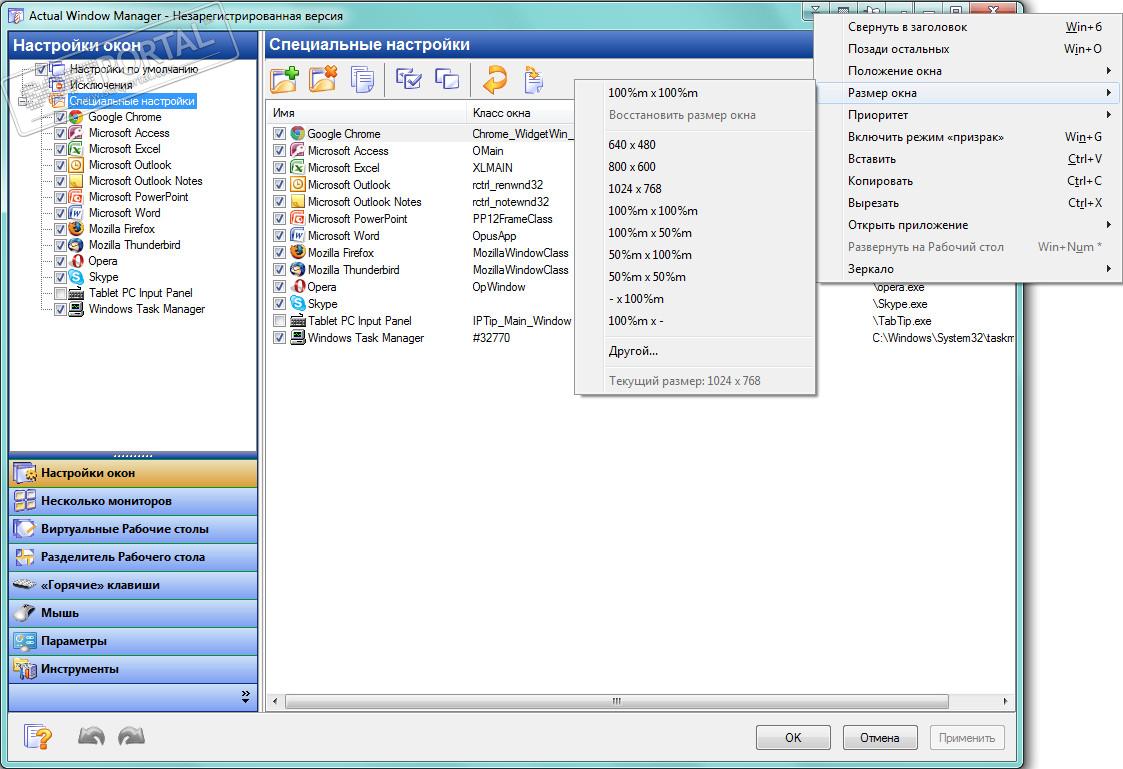Open Разделитель Рабочего стола section
This screenshot has height=769, width=1123.
click(x=133, y=557)
